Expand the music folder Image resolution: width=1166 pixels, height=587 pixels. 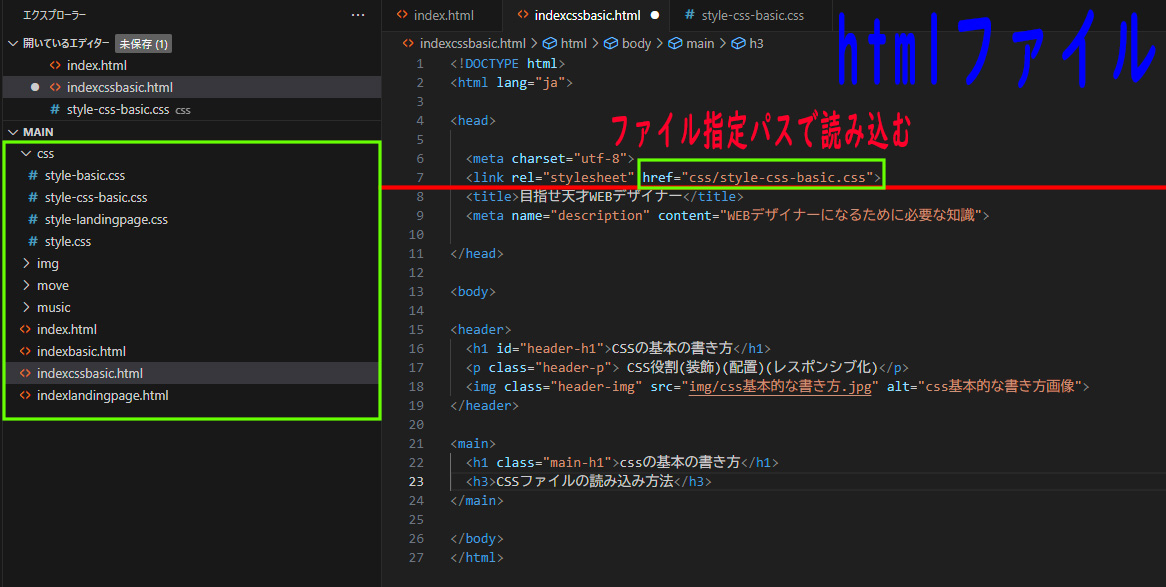[x=26, y=307]
